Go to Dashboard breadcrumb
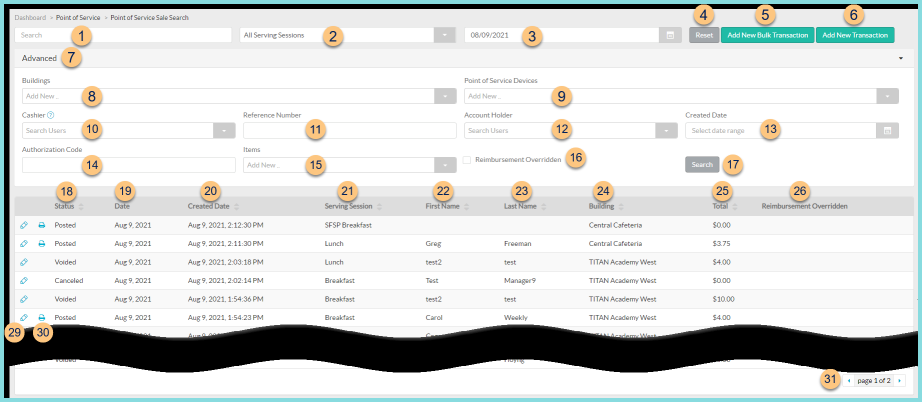This screenshot has width=922, height=402. click(30, 18)
